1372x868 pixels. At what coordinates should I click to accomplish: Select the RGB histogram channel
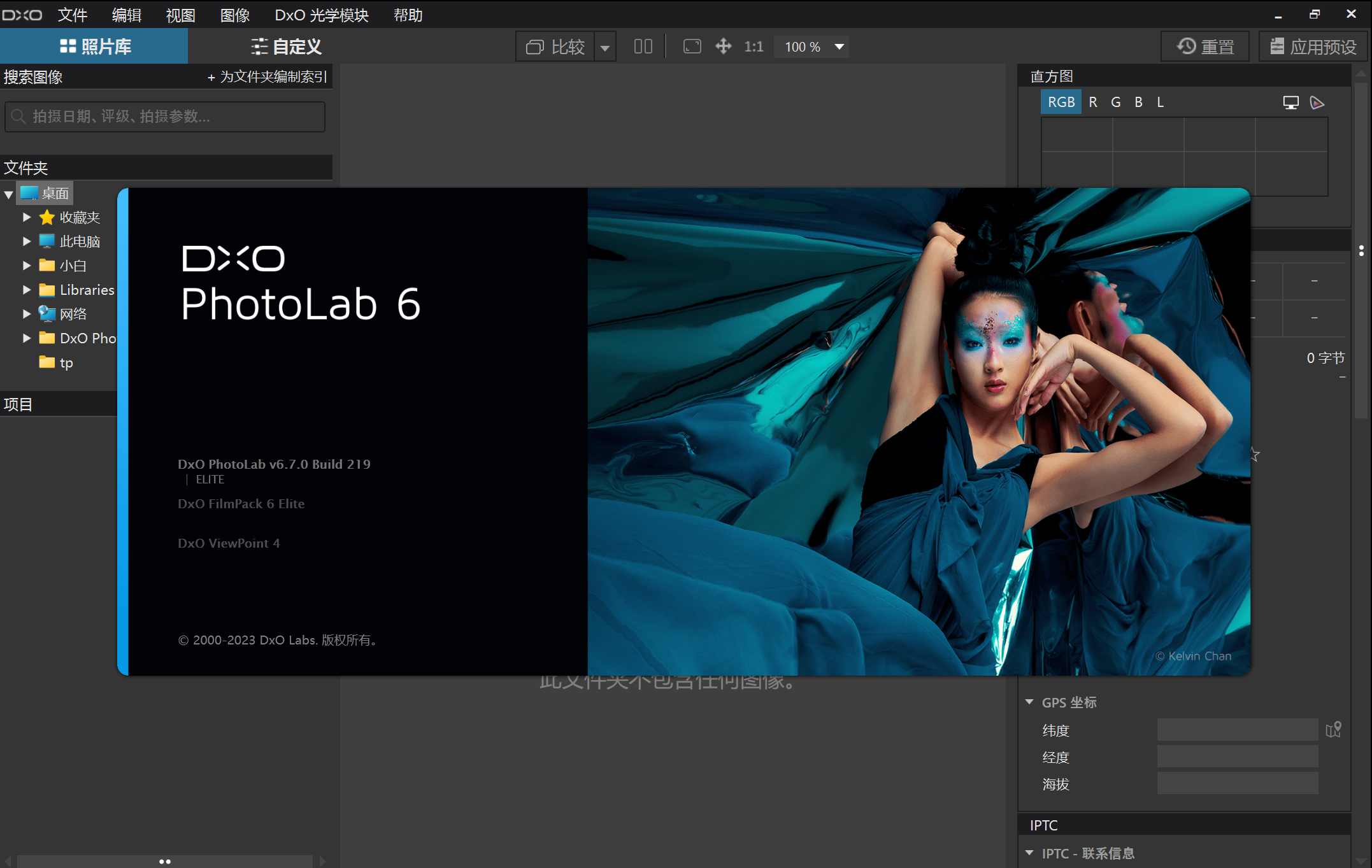click(x=1061, y=102)
